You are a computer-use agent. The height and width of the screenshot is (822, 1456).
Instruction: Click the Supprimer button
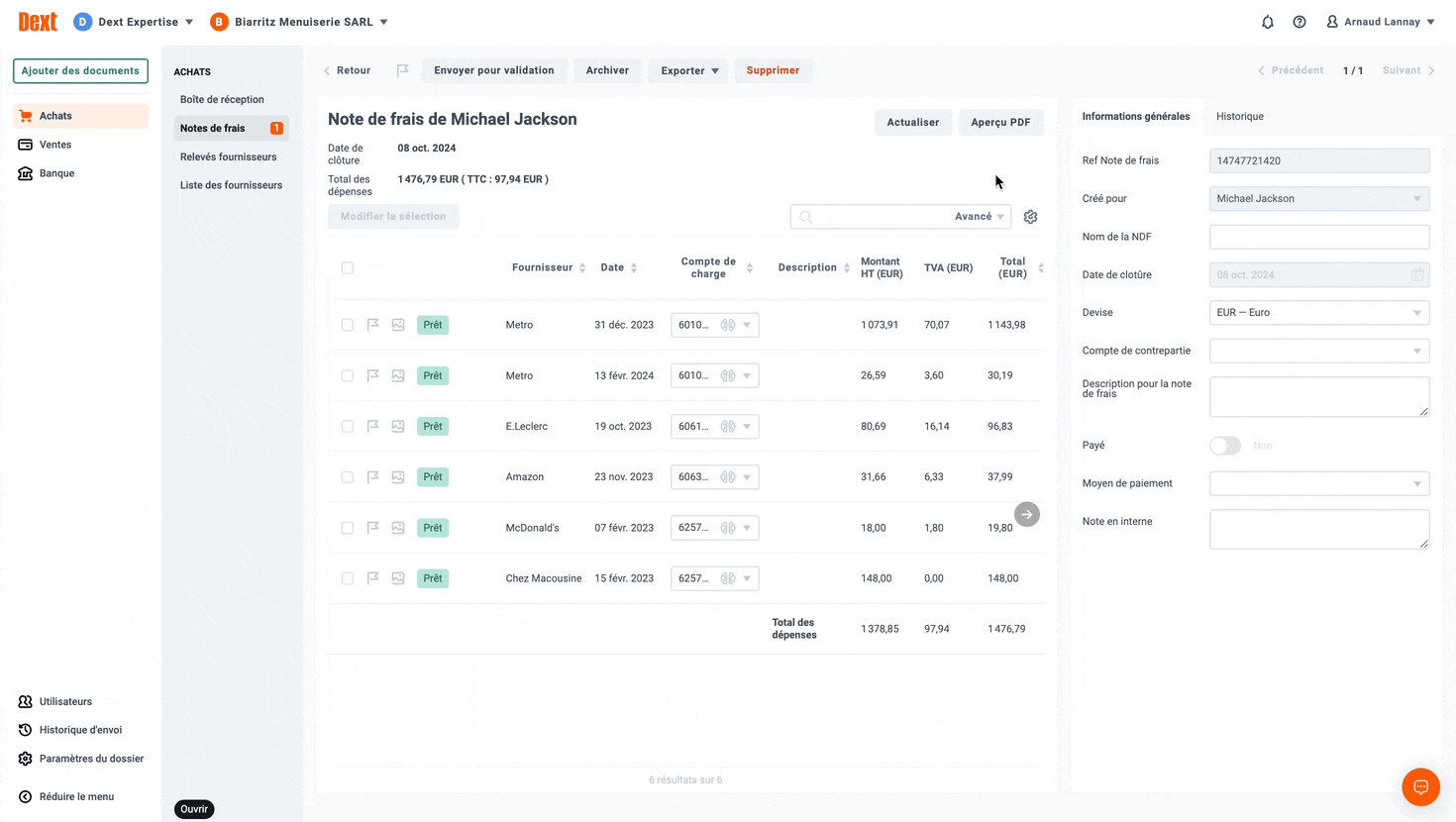(x=773, y=70)
